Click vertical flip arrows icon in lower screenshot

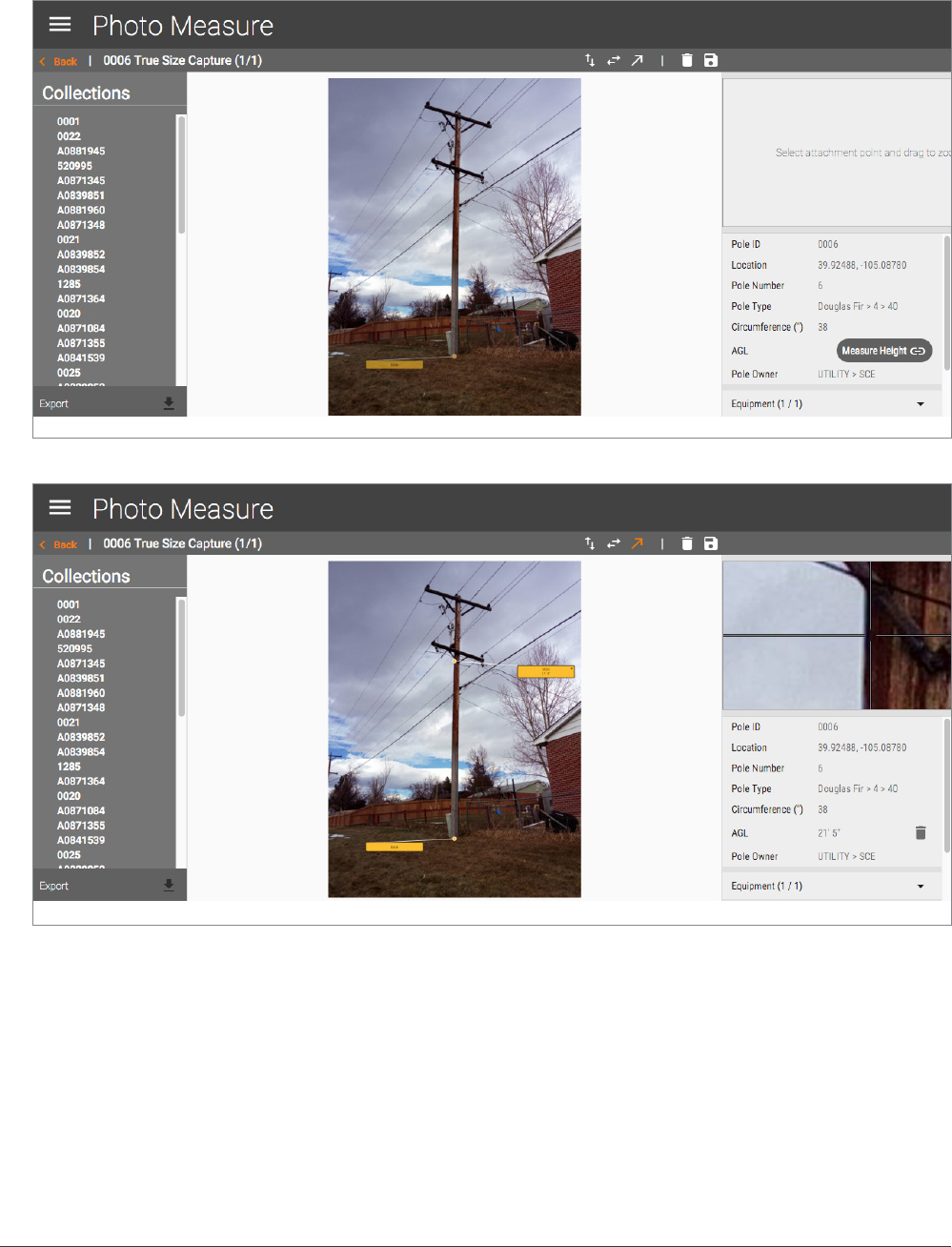point(590,543)
